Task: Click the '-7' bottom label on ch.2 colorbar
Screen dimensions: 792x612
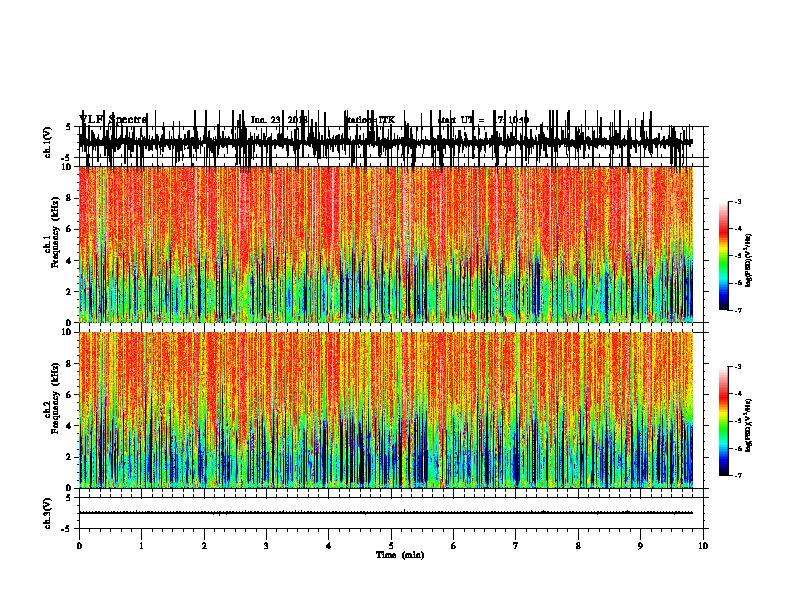Action: pyautogui.click(x=737, y=476)
